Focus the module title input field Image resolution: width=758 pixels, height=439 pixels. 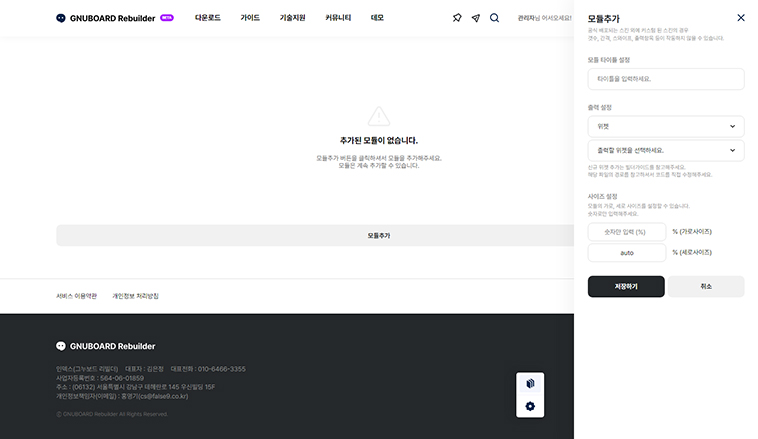665,79
